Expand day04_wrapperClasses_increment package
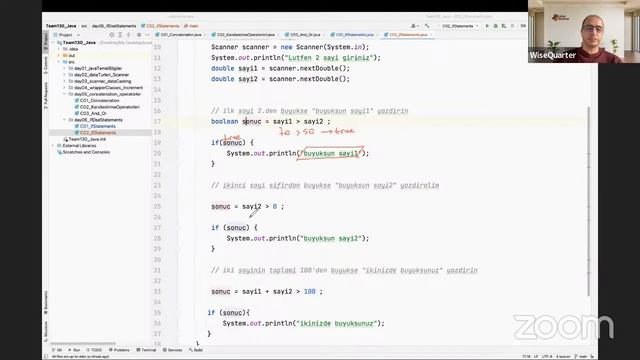 (64, 88)
